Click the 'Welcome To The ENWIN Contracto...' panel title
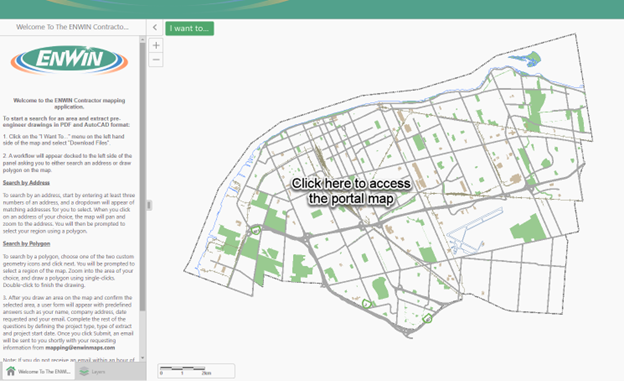Image resolution: width=624 pixels, height=381 pixels. (72, 27)
